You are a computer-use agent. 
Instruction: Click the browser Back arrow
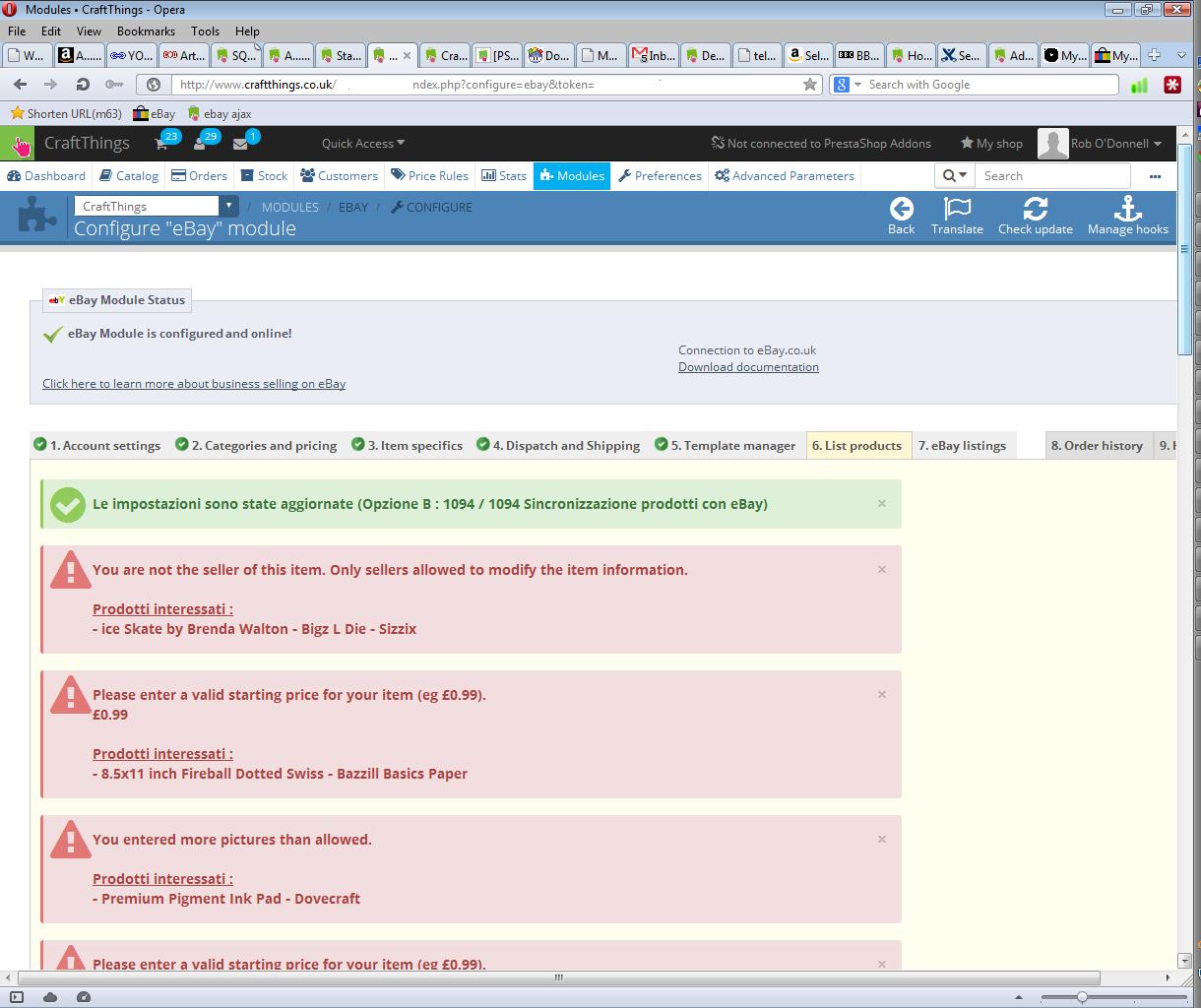click(x=20, y=85)
